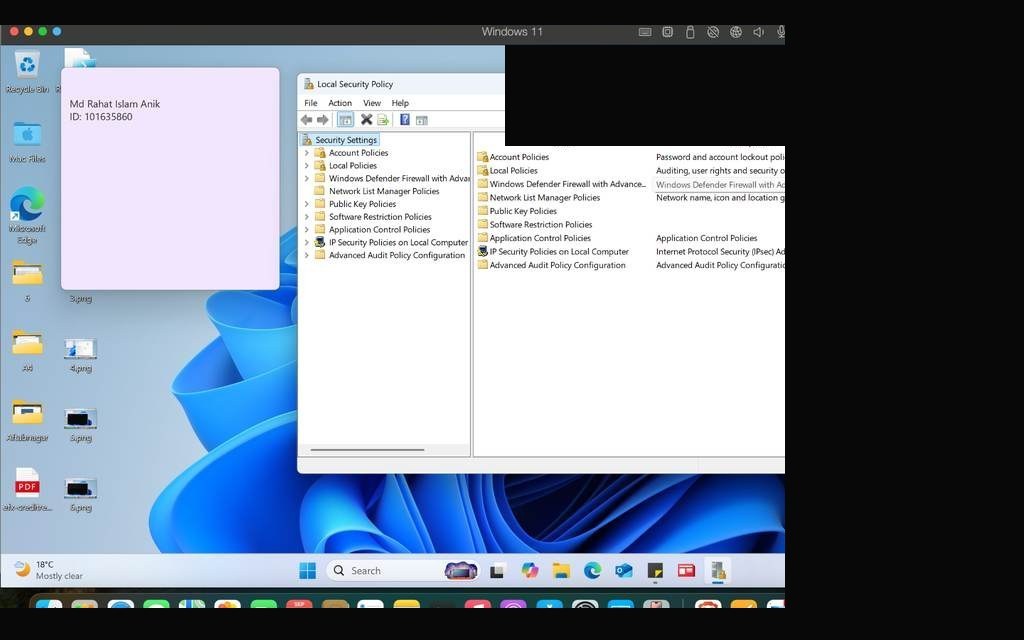Click the keyboard icon in Parallels title bar
Viewport: 1024px width, 640px height.
(645, 32)
